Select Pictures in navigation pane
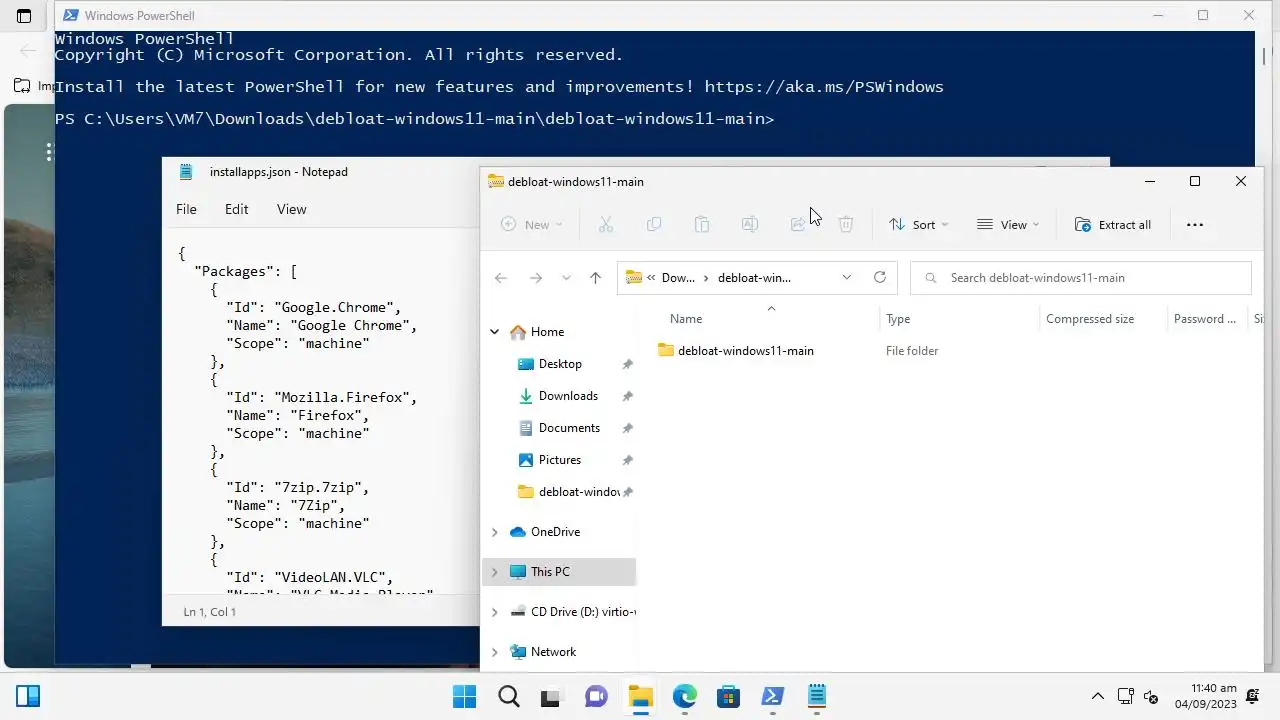1280x720 pixels. [x=560, y=460]
